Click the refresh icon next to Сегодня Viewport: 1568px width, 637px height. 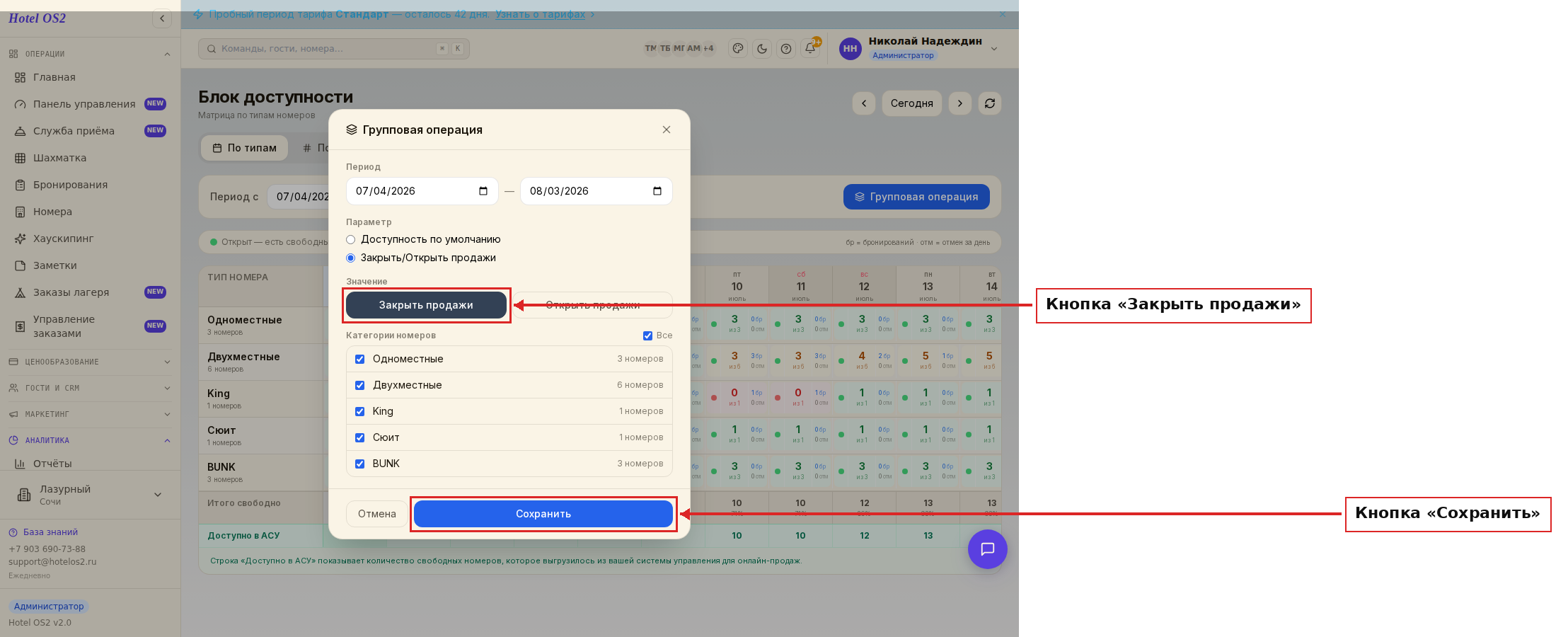[990, 103]
